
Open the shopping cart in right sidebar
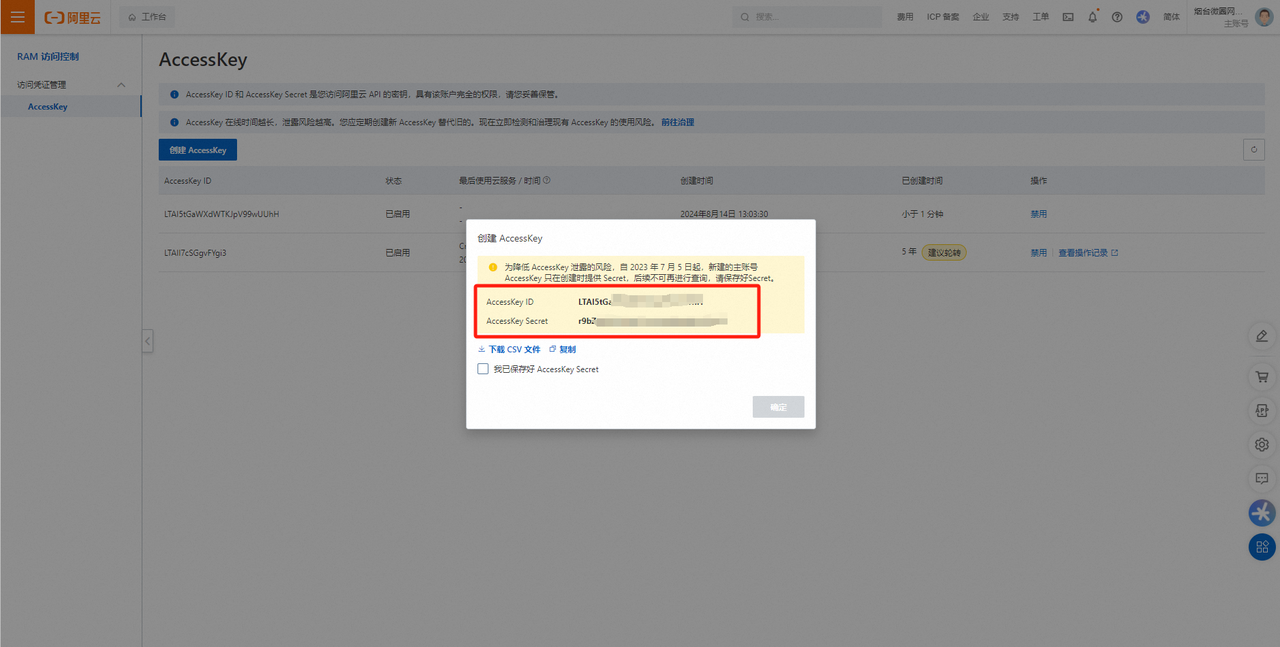coord(1262,377)
